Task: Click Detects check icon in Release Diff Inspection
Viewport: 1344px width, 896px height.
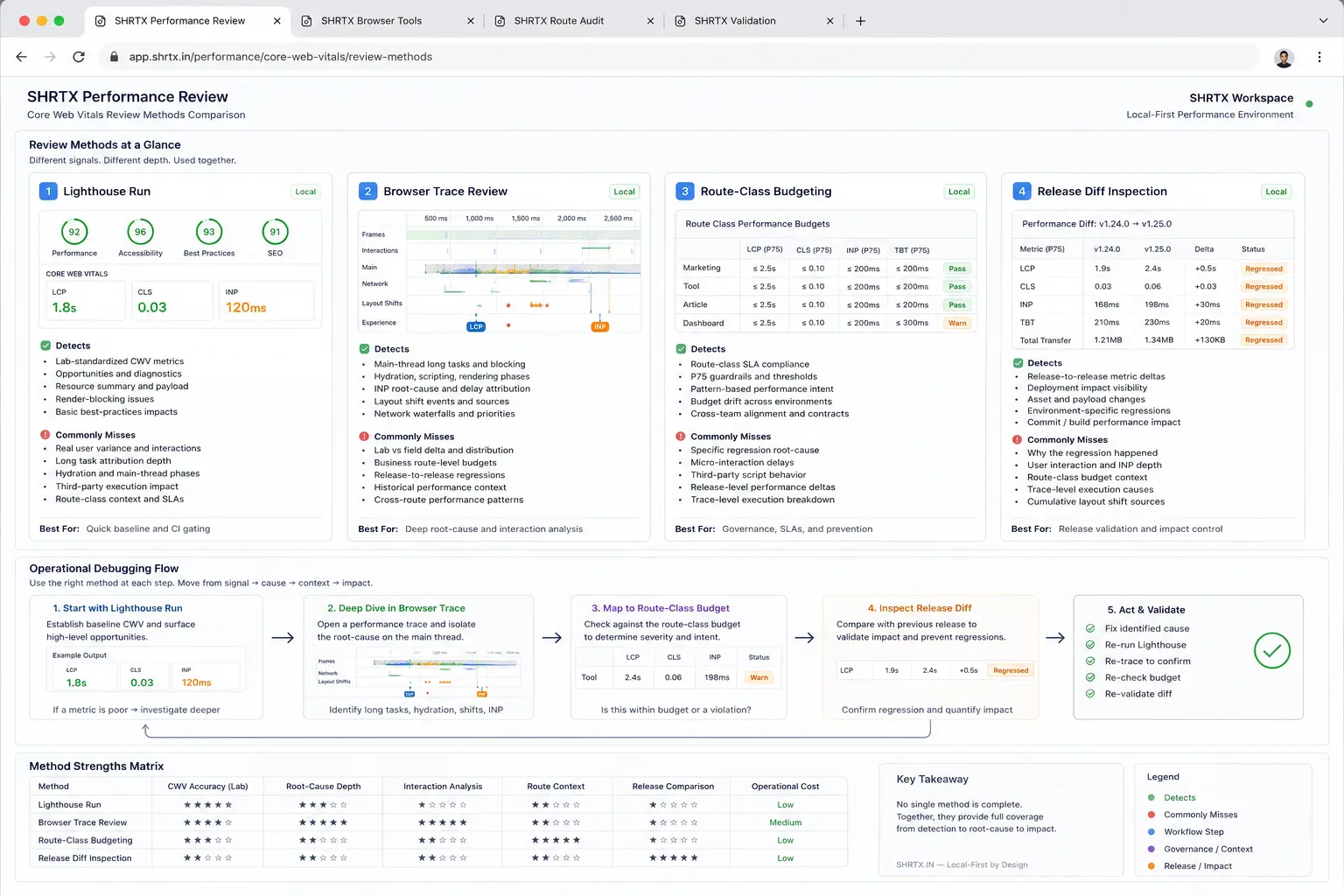Action: [1018, 363]
